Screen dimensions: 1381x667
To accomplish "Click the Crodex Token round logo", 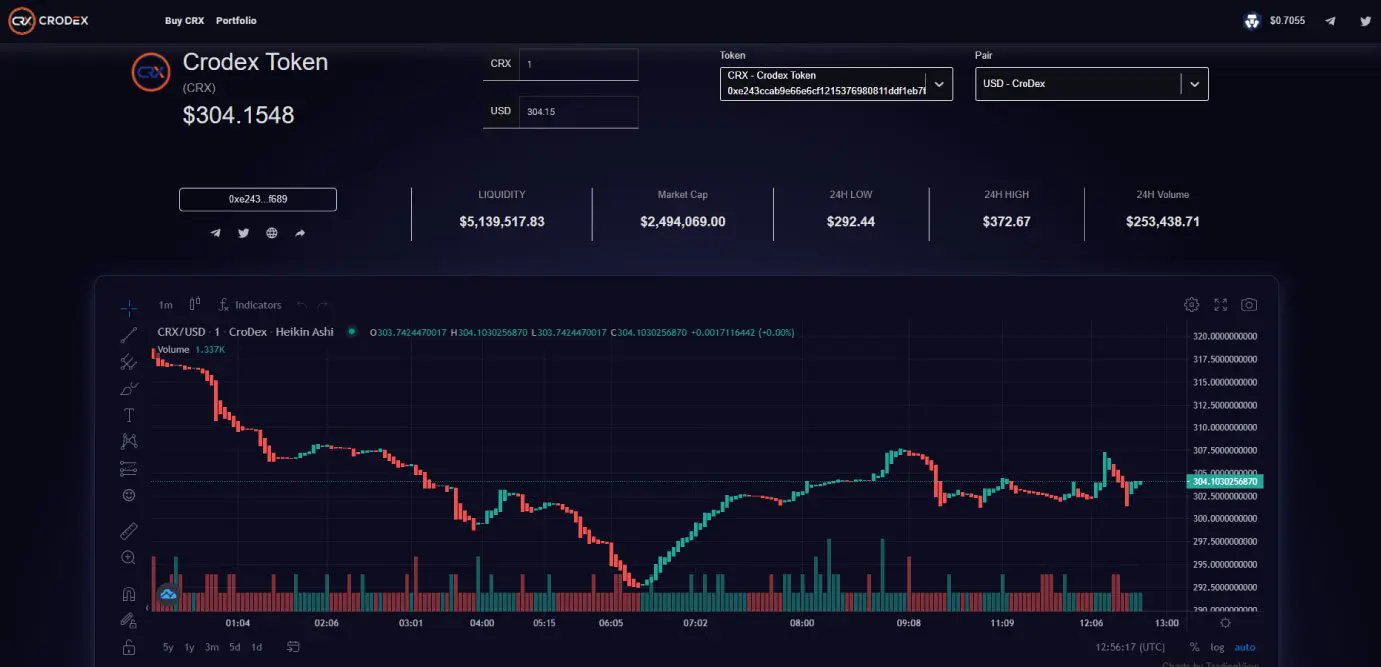I will [152, 72].
